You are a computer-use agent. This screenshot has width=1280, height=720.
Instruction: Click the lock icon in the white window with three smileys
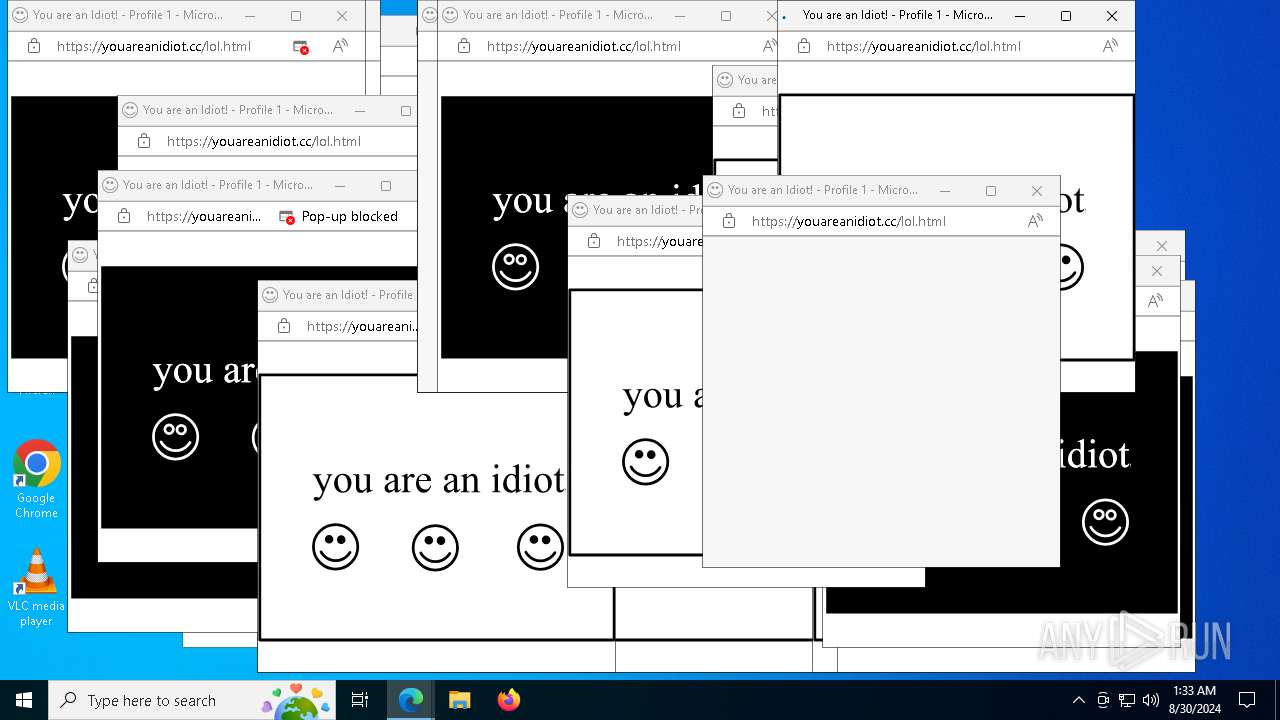click(284, 326)
